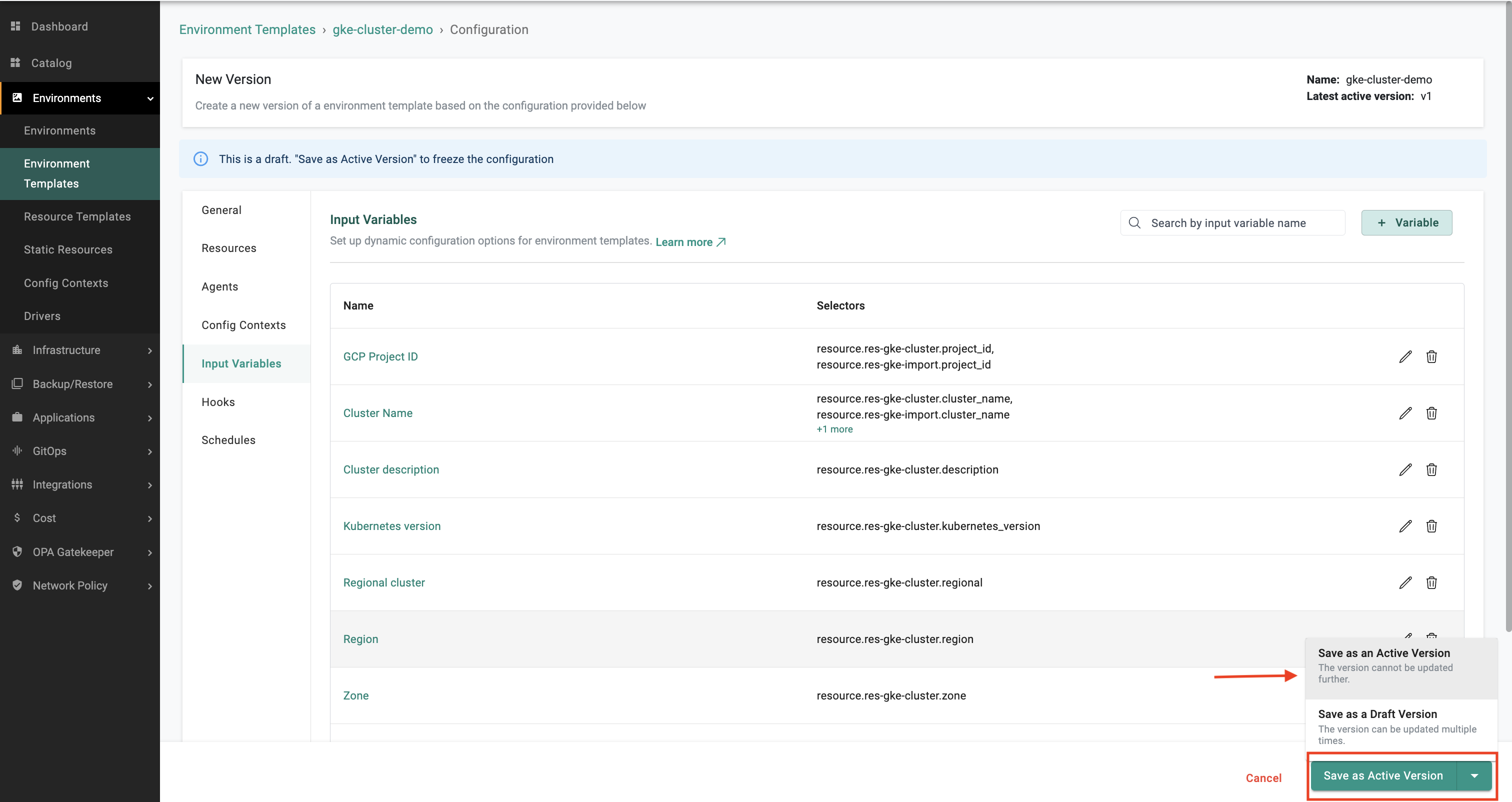Click the Catalog icon in sidebar
Image resolution: width=1512 pixels, height=802 pixels.
(16, 63)
